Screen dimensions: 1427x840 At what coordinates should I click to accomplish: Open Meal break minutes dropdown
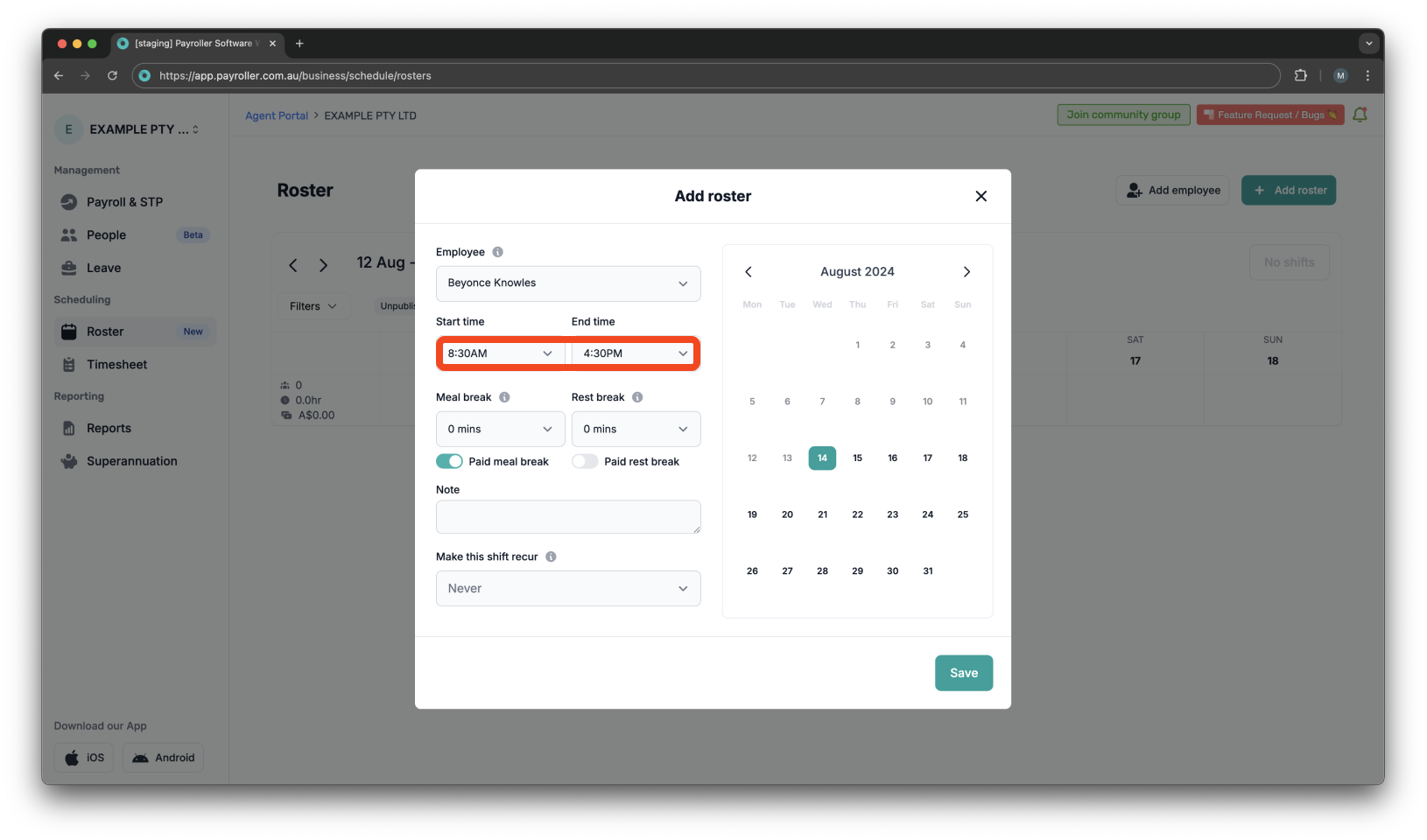(x=501, y=429)
